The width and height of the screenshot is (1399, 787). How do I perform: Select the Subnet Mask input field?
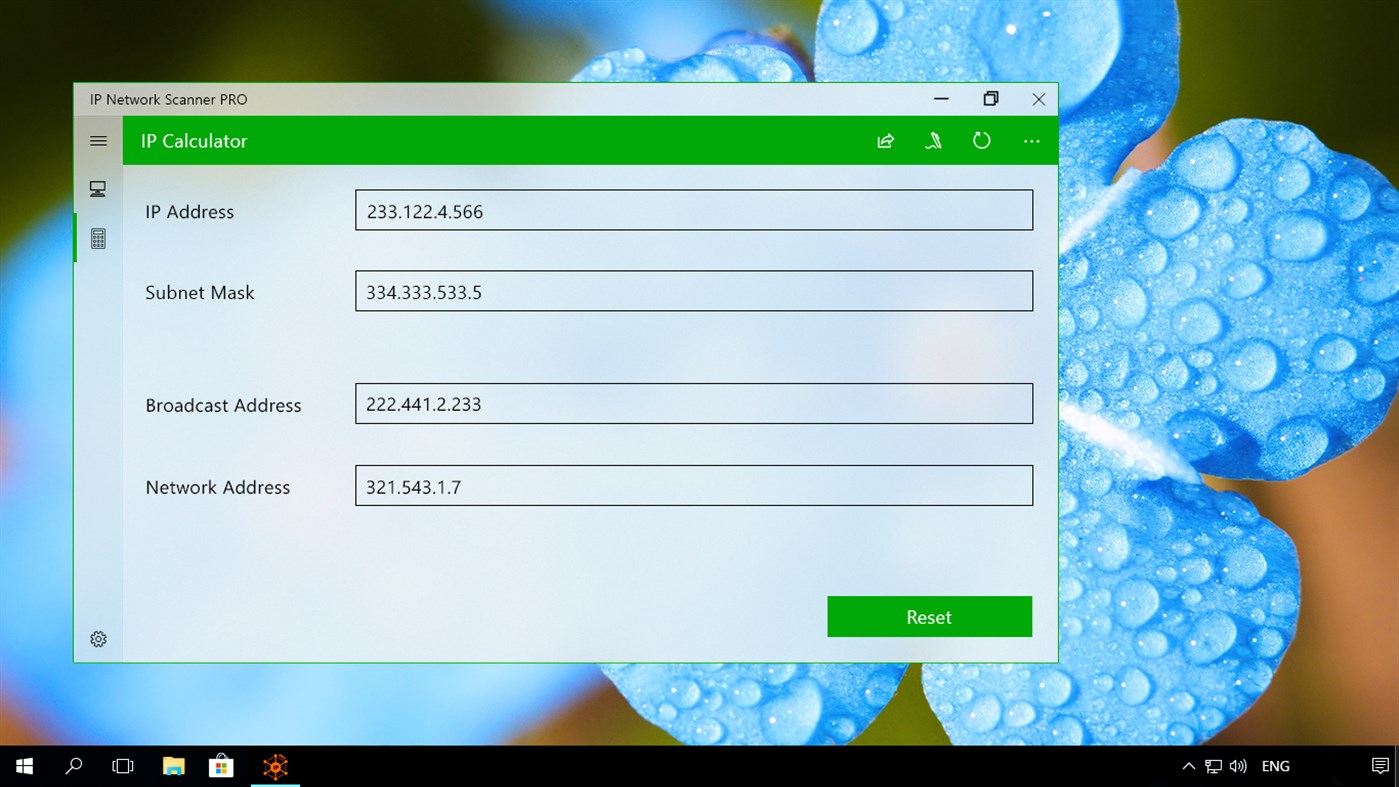694,291
